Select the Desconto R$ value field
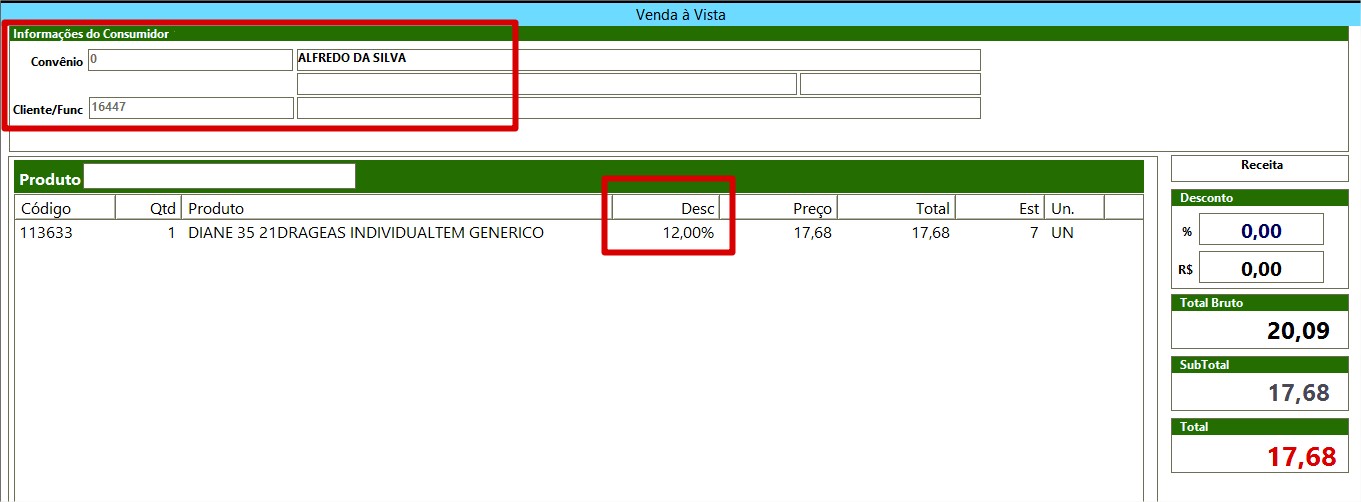This screenshot has width=1361, height=502. [1260, 268]
